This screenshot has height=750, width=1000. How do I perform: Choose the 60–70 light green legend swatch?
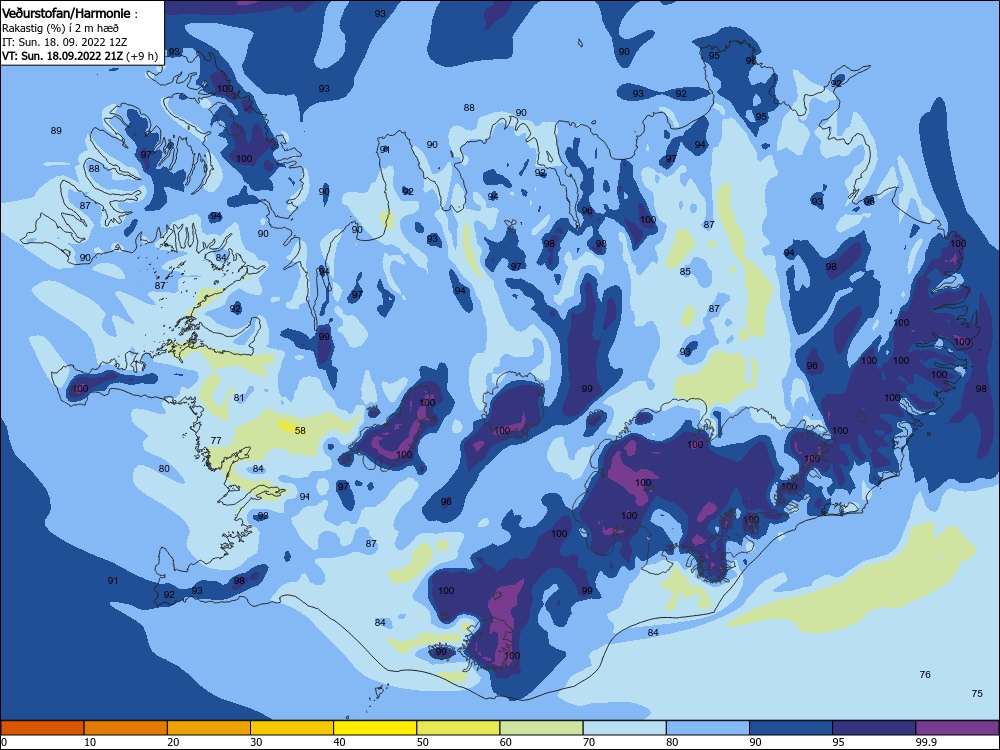tap(541, 728)
